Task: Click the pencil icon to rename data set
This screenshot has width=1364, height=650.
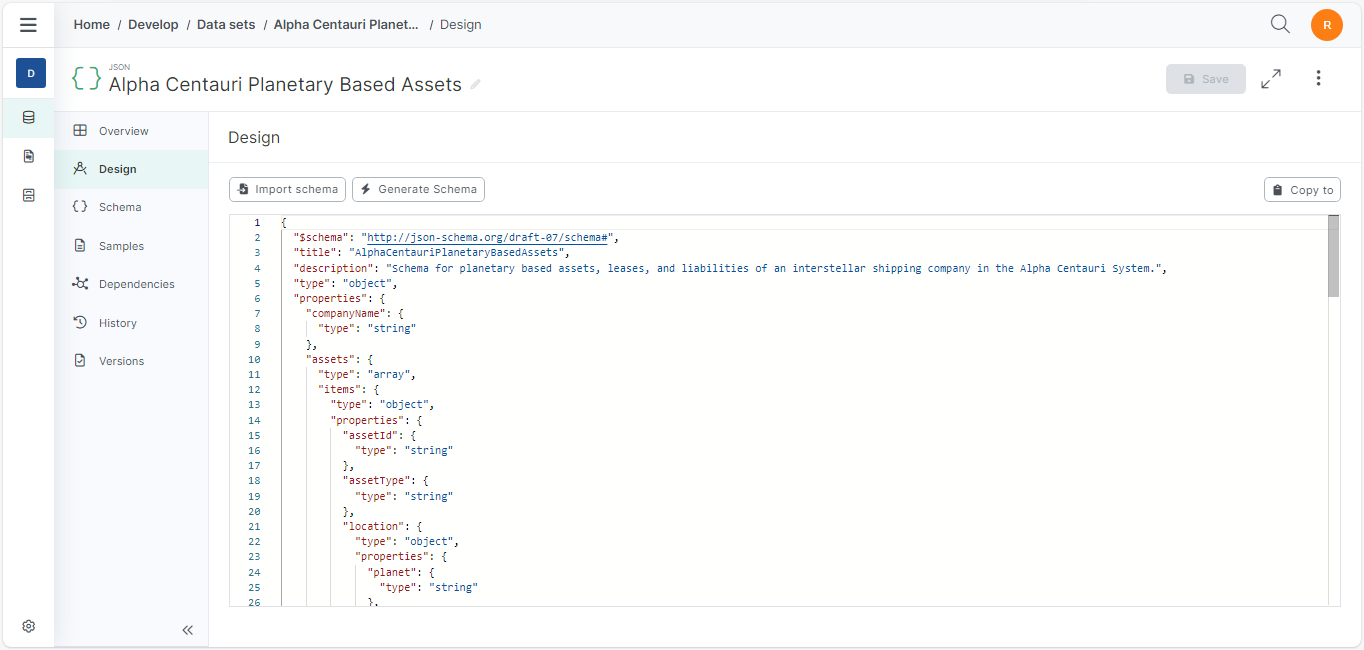Action: [x=476, y=85]
